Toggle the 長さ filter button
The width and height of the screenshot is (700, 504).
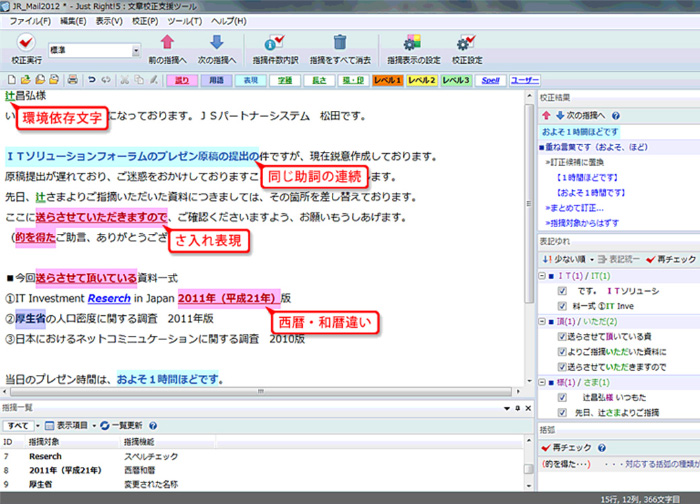pos(319,80)
